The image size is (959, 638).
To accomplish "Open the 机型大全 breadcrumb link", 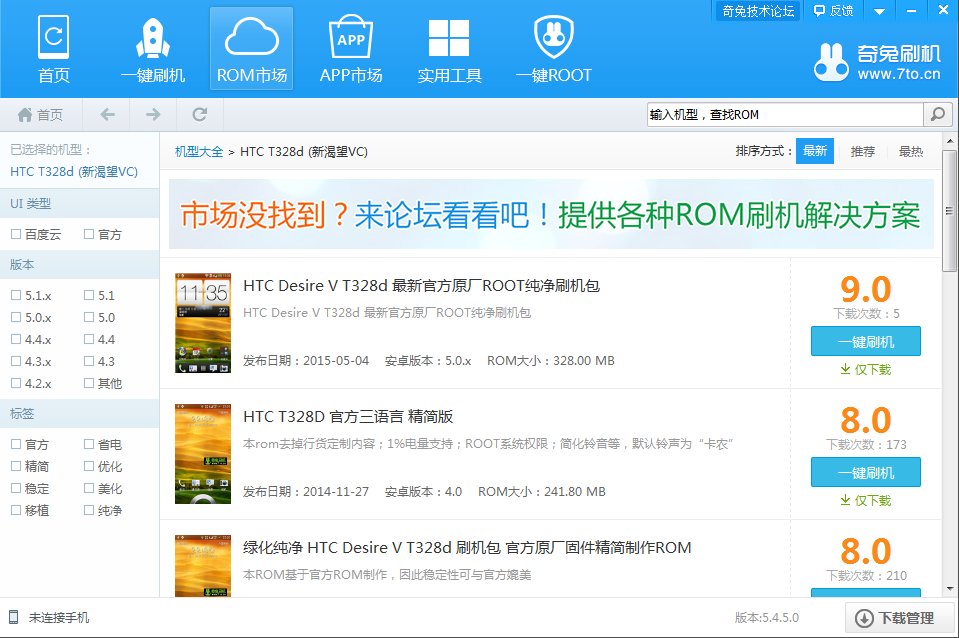I will click(x=199, y=152).
